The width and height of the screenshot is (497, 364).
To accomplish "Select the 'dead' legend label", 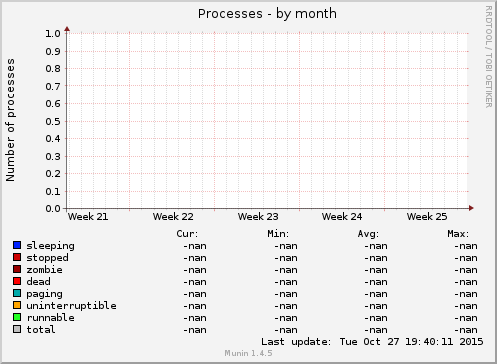I will point(38,282).
